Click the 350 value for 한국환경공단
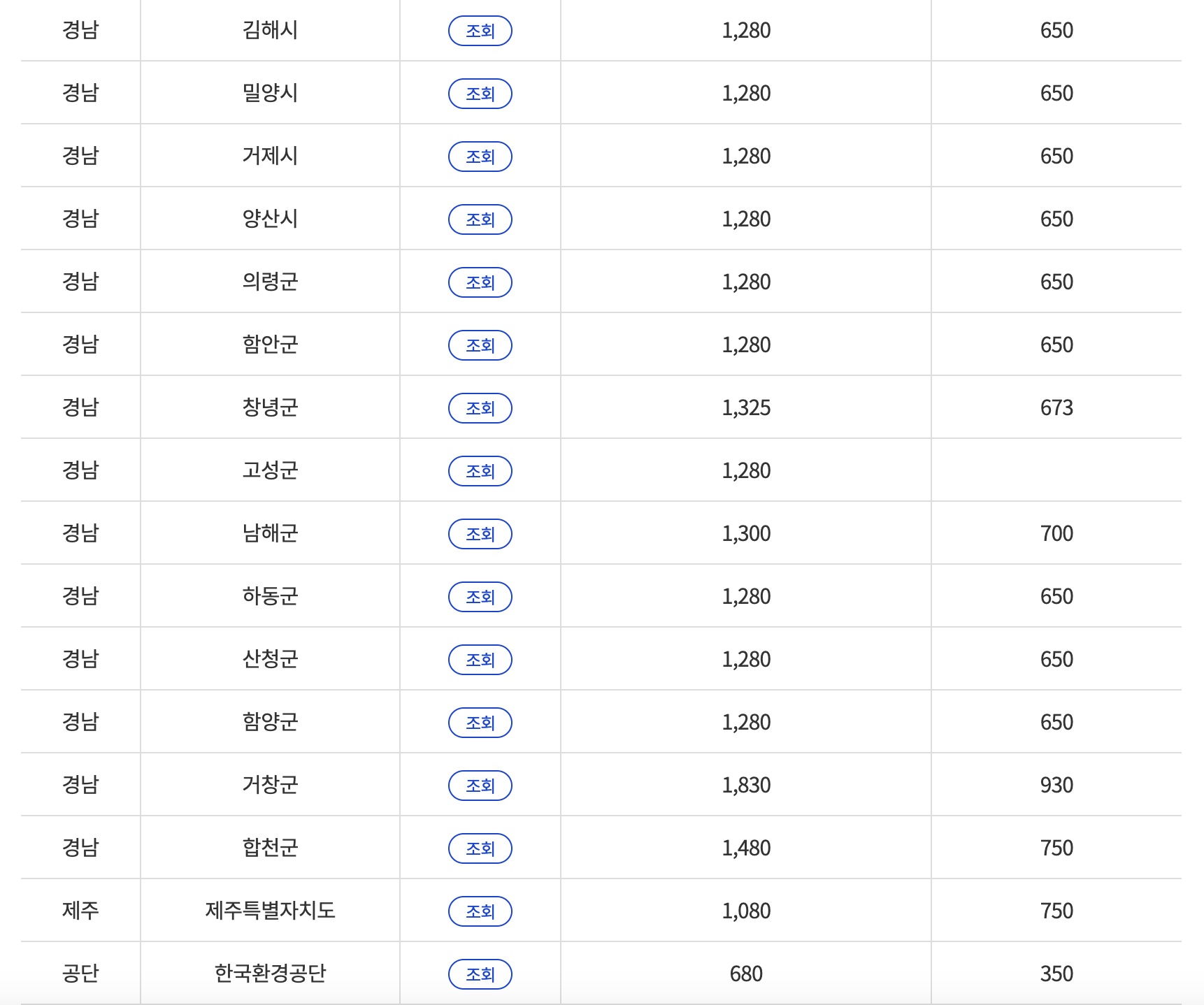The image size is (1204, 1005). tap(1056, 974)
